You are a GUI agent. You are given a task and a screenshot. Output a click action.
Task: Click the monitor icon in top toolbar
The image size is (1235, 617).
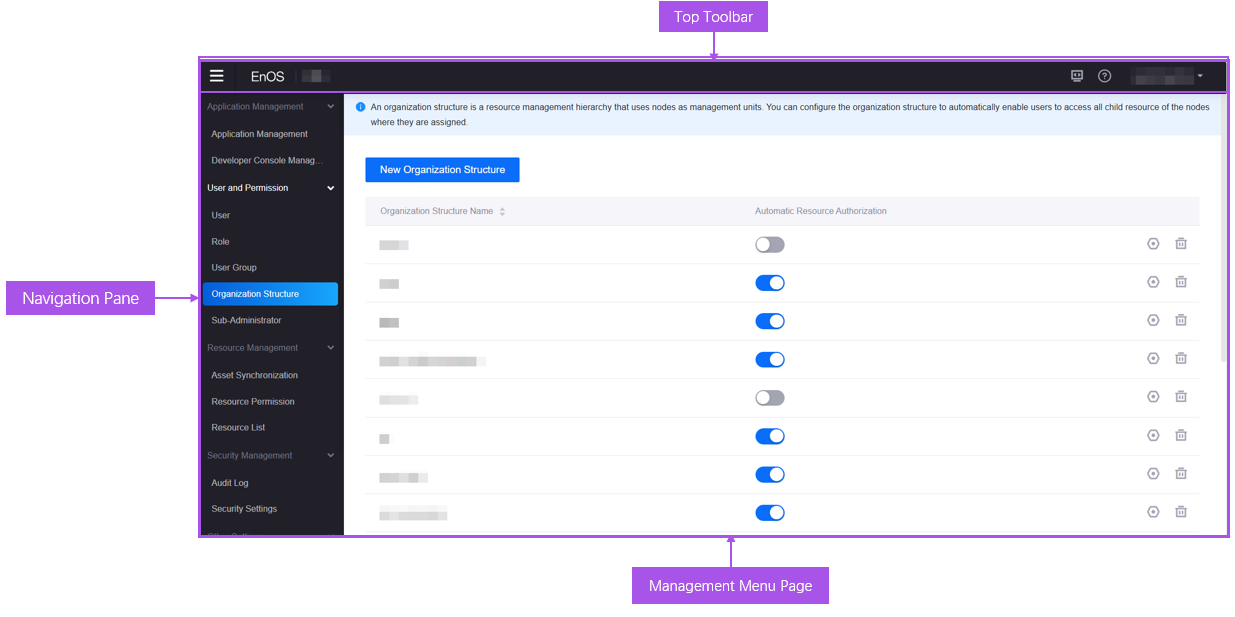pyautogui.click(x=1077, y=76)
